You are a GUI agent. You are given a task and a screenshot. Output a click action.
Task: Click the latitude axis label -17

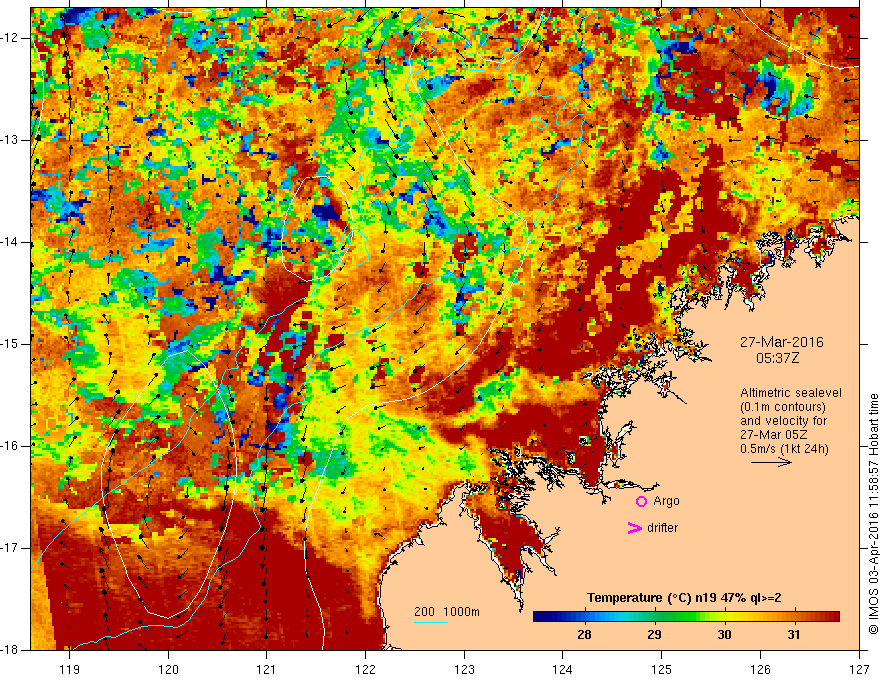(x=10, y=548)
